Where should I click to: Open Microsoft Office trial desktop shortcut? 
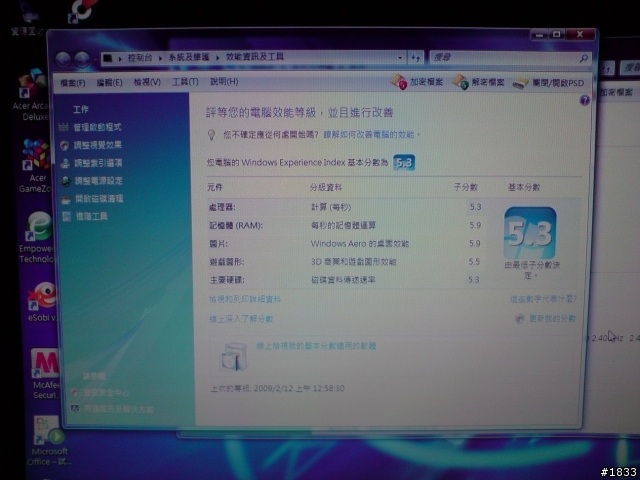[x=48, y=442]
